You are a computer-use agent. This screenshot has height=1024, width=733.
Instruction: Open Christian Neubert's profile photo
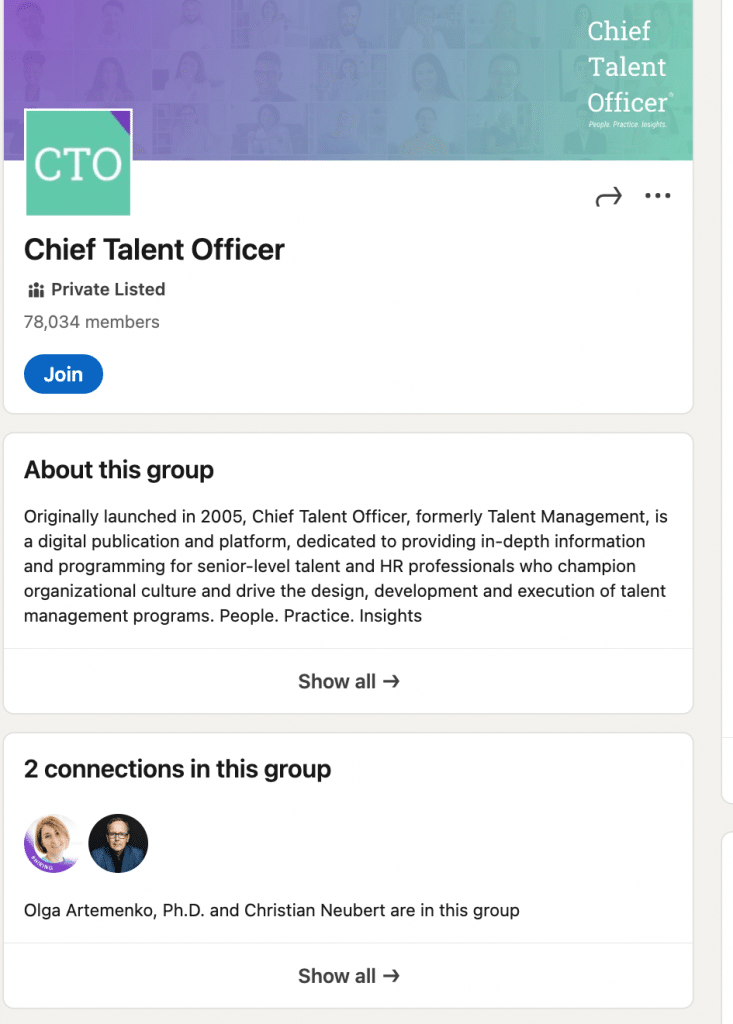point(118,843)
